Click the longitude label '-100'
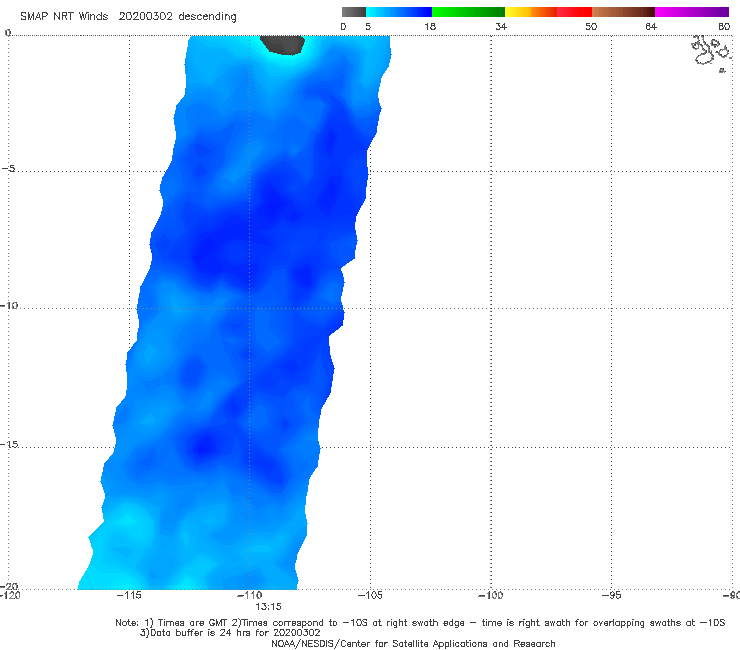740x650 pixels. click(x=490, y=595)
